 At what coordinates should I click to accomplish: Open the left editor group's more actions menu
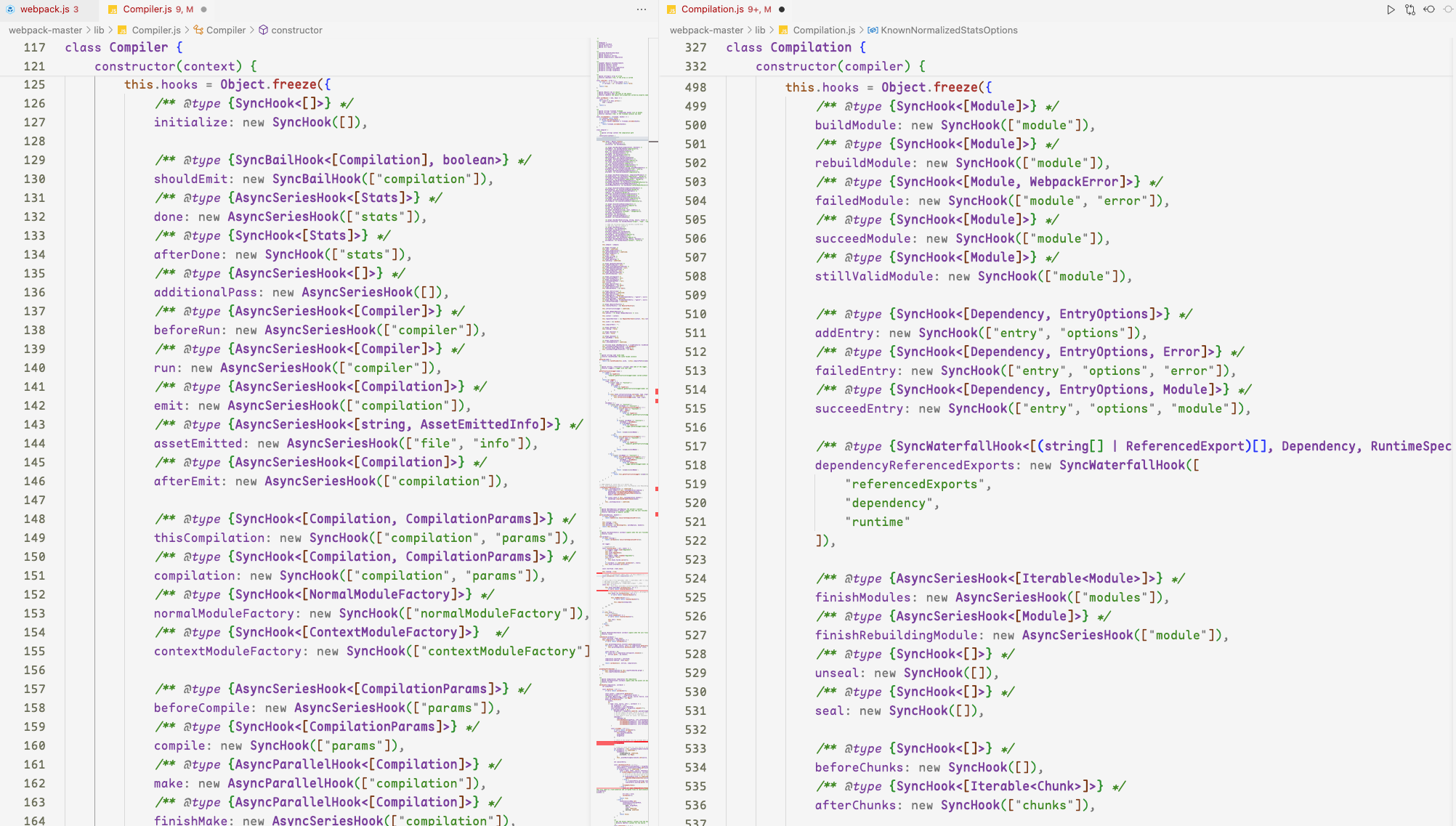(642, 9)
